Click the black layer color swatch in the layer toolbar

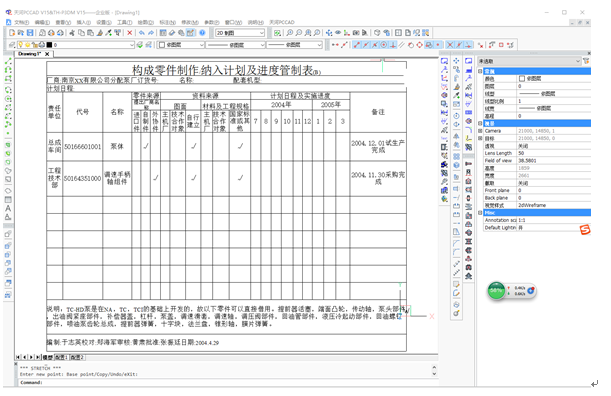[49, 45]
